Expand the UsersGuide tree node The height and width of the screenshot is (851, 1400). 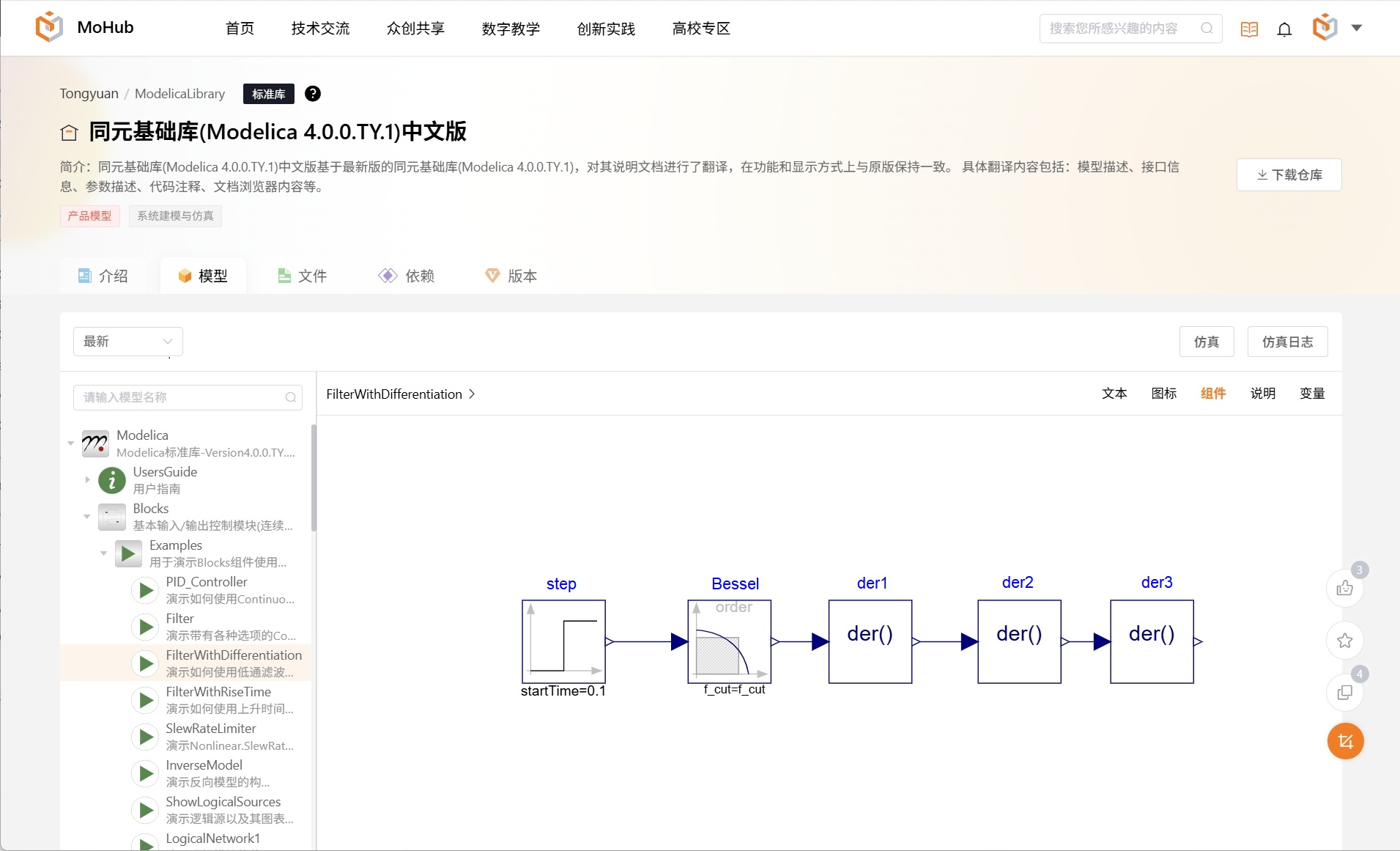pos(86,480)
